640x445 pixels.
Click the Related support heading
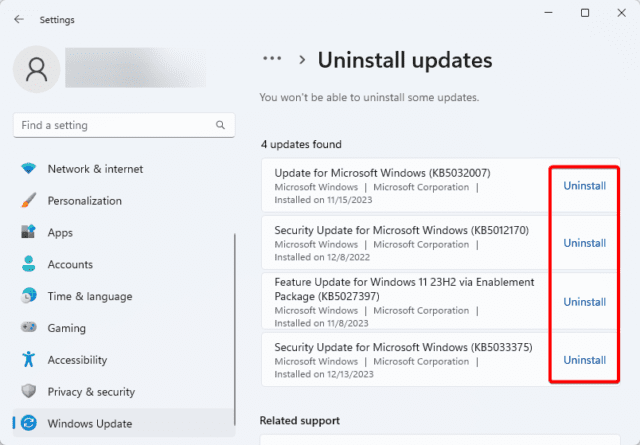[300, 421]
